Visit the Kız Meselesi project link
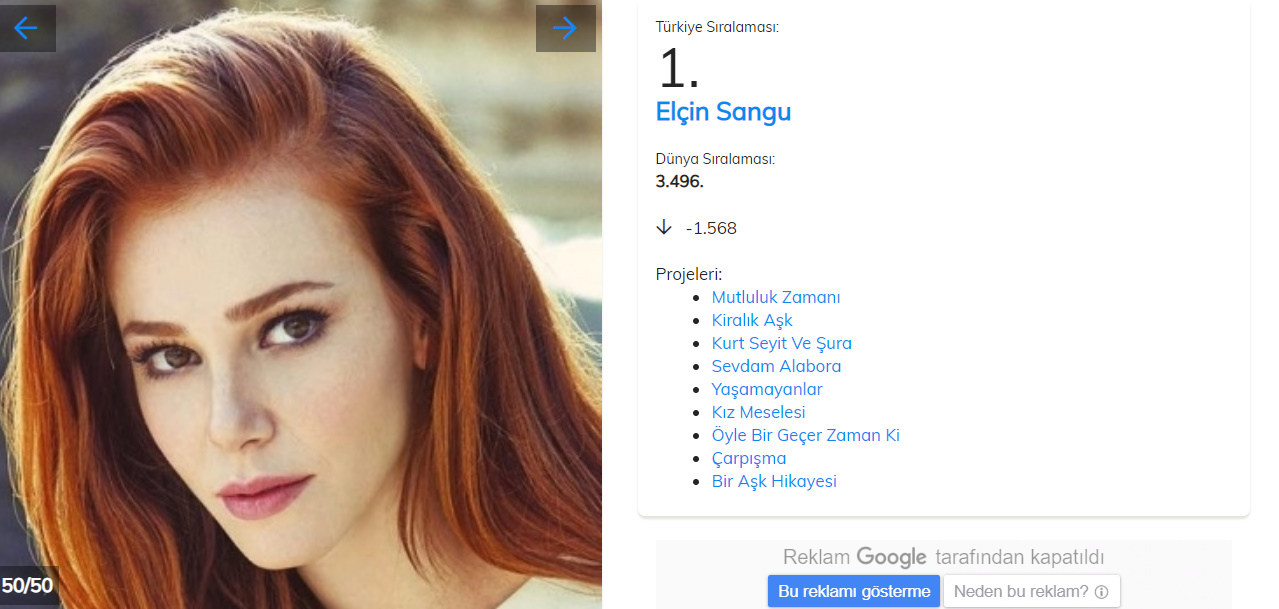 pos(758,412)
